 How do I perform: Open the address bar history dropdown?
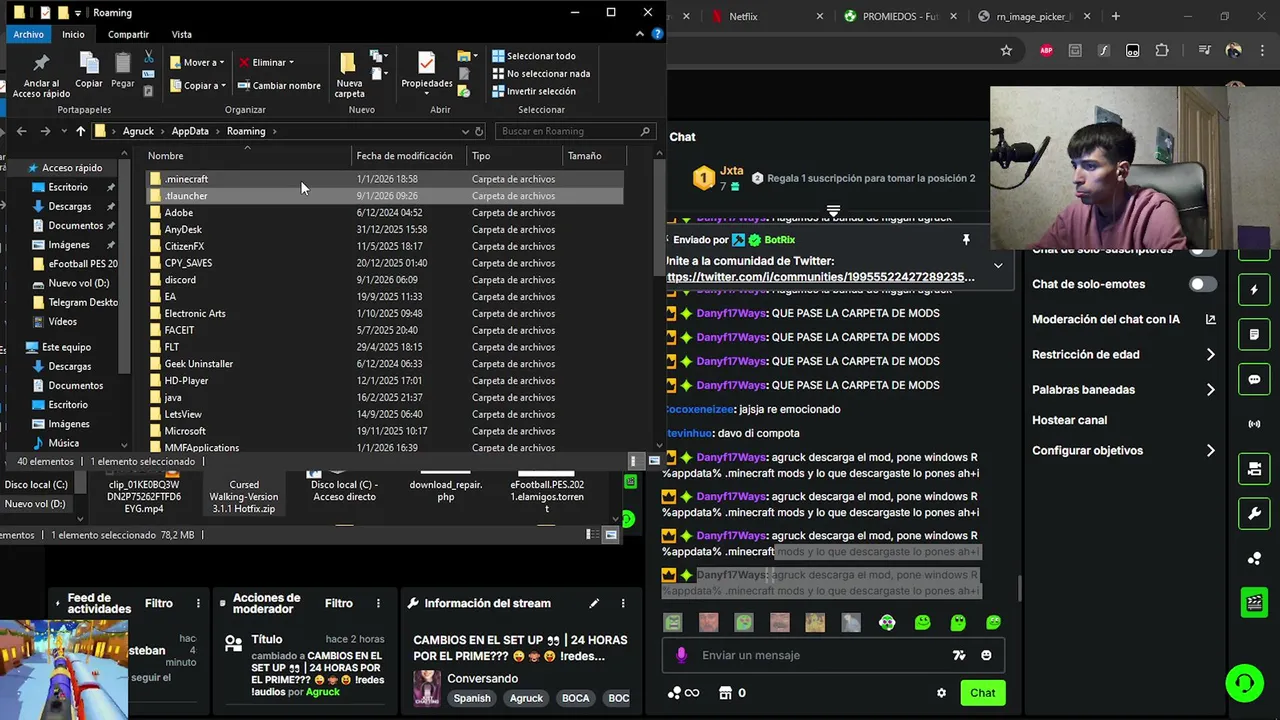coord(465,131)
